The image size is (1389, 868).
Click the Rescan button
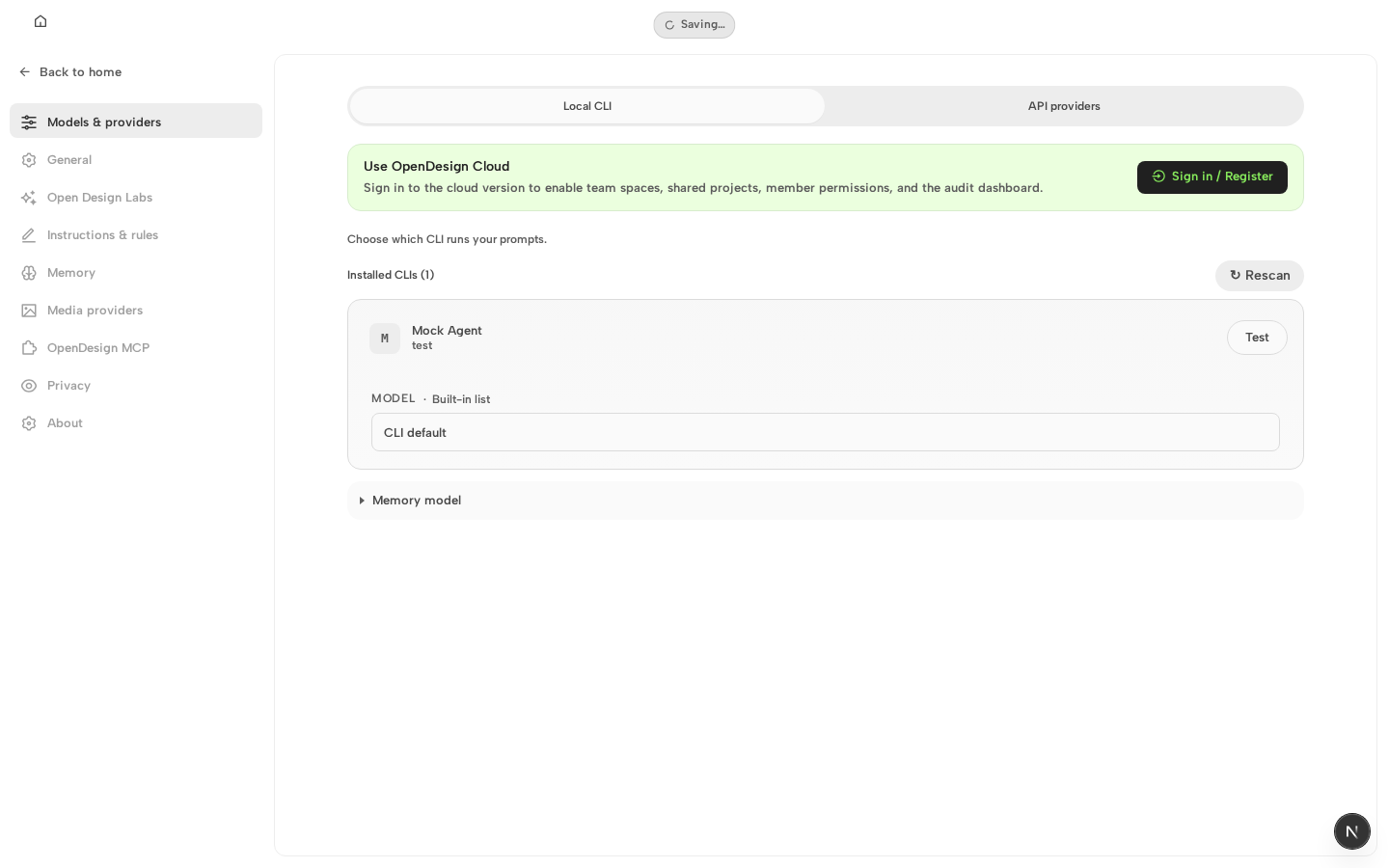pyautogui.click(x=1260, y=276)
